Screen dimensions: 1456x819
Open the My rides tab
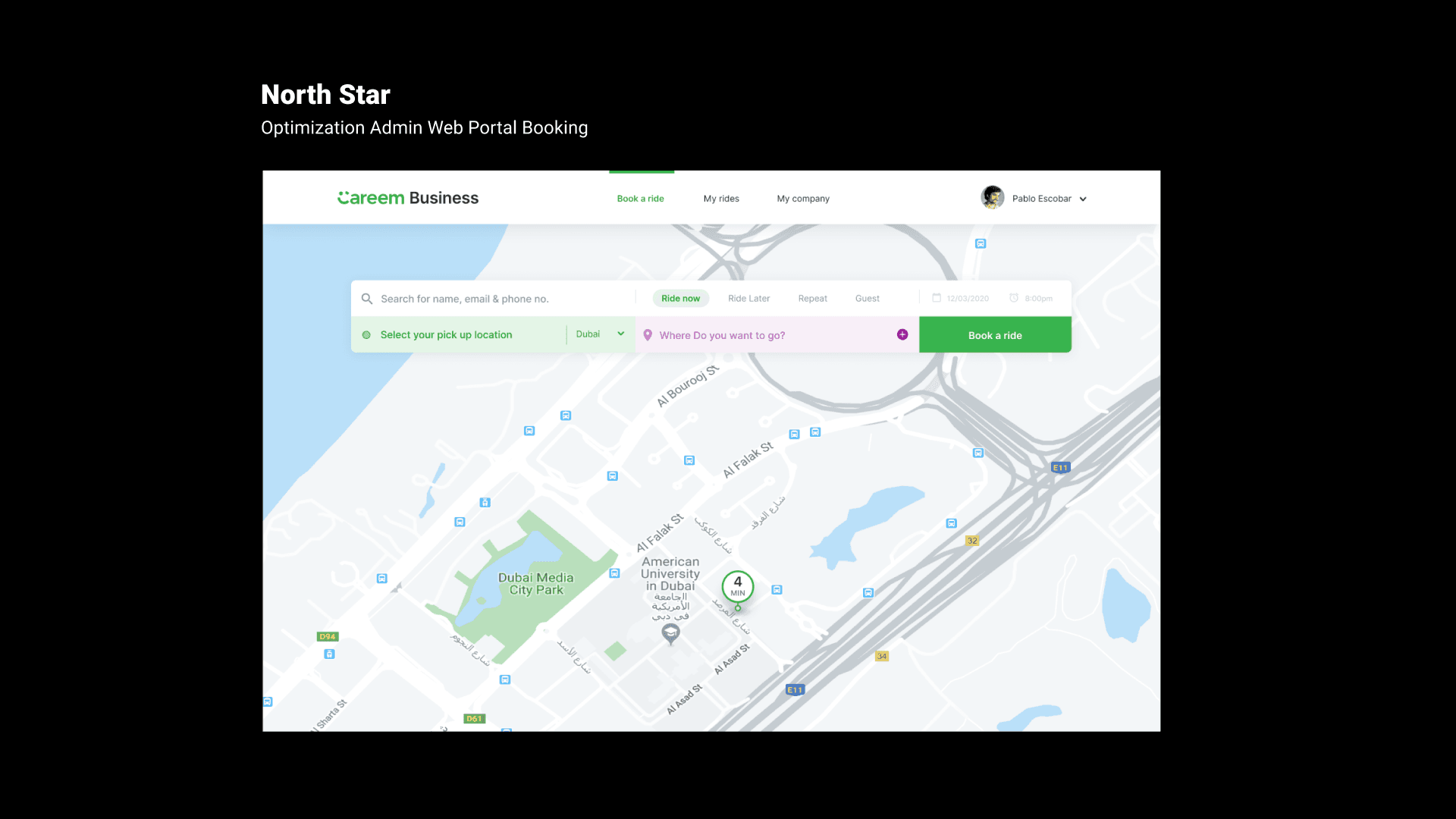pyautogui.click(x=721, y=199)
